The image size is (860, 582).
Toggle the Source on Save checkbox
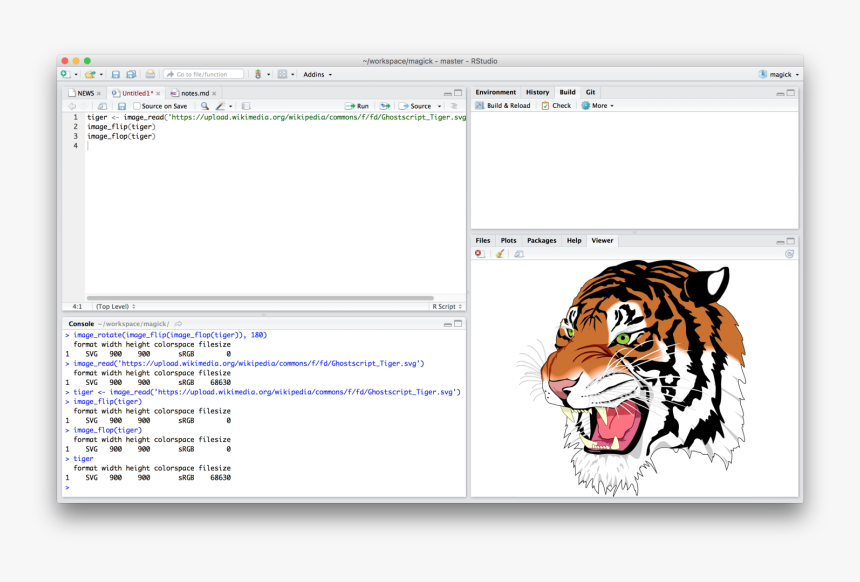[137, 106]
